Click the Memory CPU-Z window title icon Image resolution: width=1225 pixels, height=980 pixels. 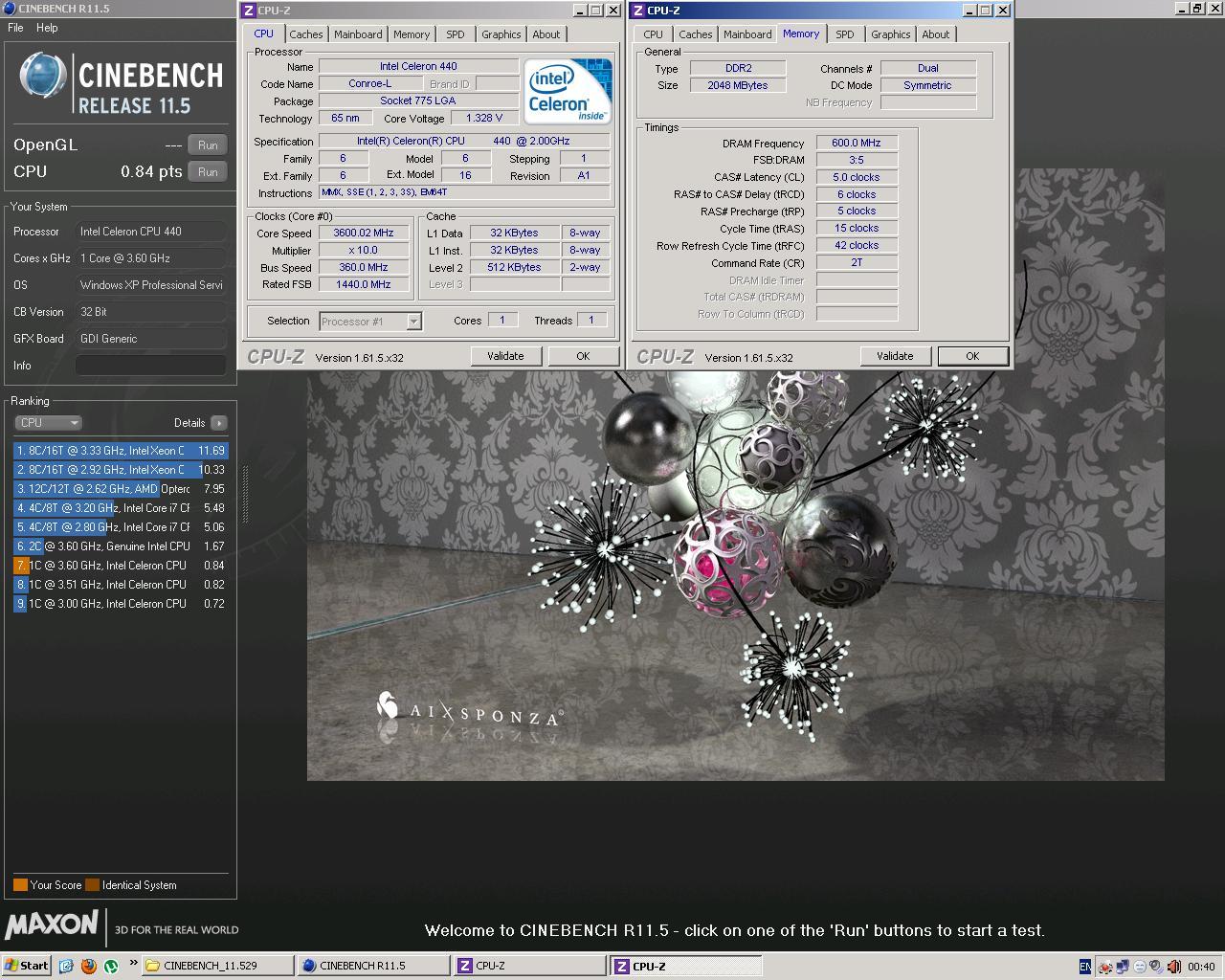tap(638, 11)
